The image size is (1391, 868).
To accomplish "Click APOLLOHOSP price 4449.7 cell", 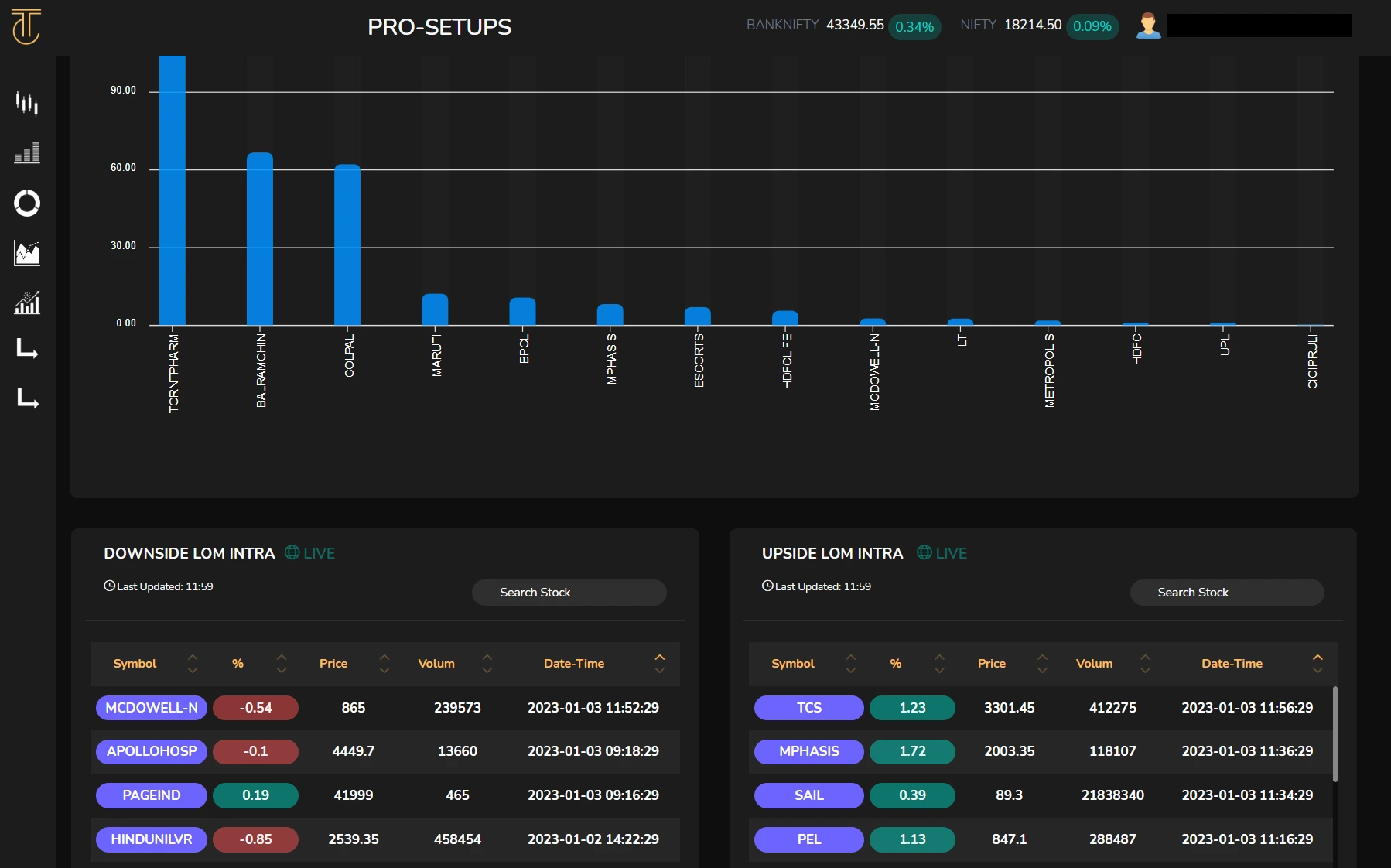I will point(354,751).
